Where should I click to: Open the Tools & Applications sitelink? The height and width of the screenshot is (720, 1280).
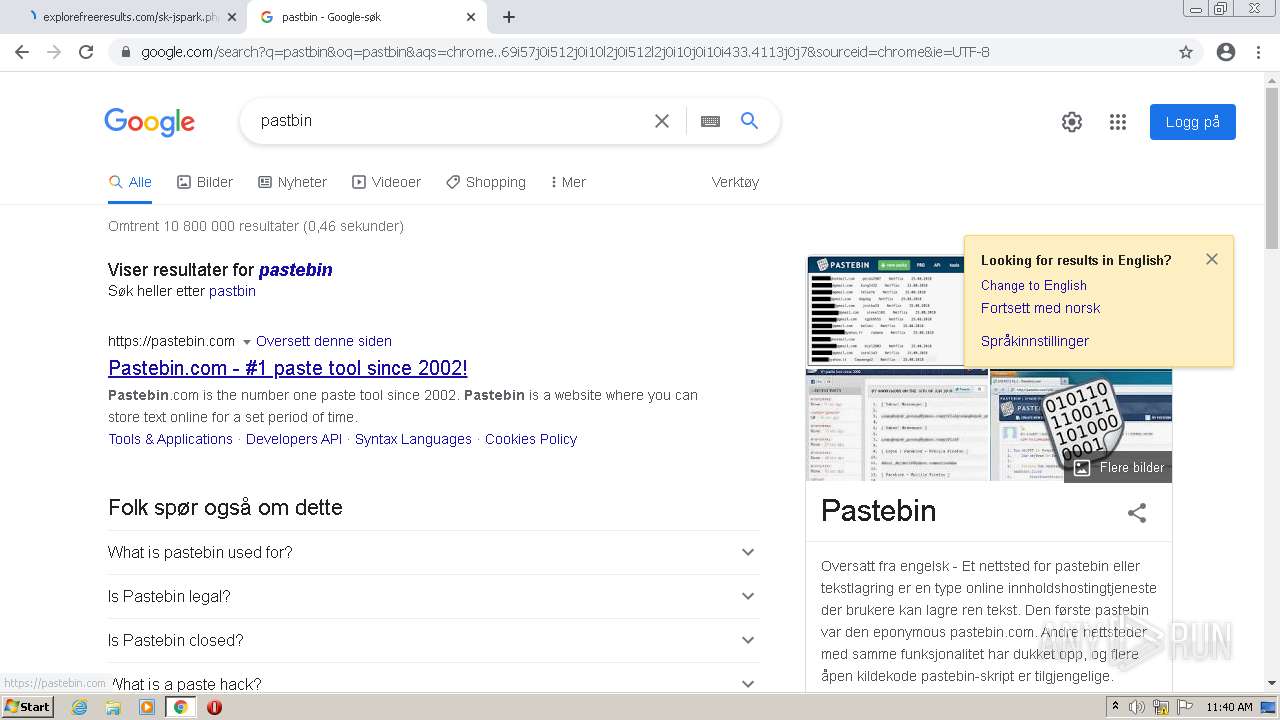[x=171, y=439]
